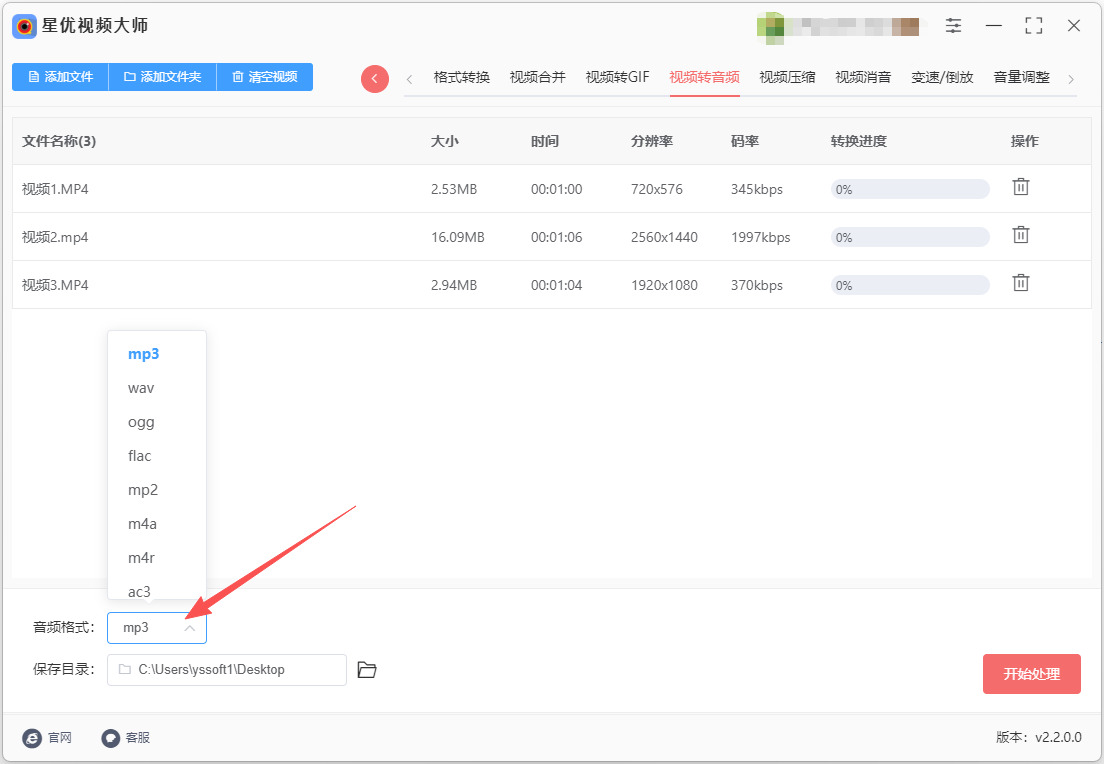
Task: Click the 大小 column header
Action: point(444,141)
